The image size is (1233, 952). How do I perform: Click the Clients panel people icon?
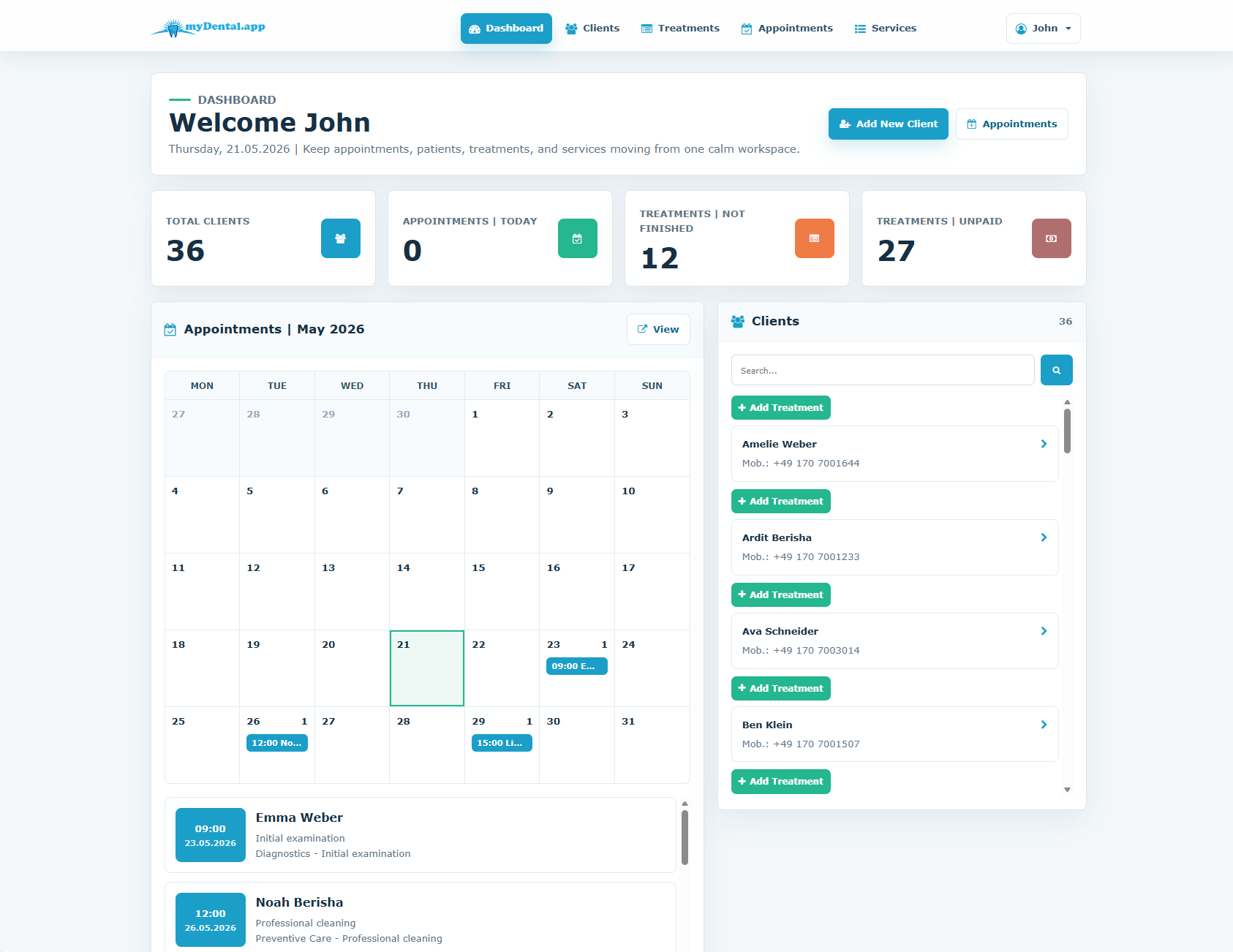[738, 321]
